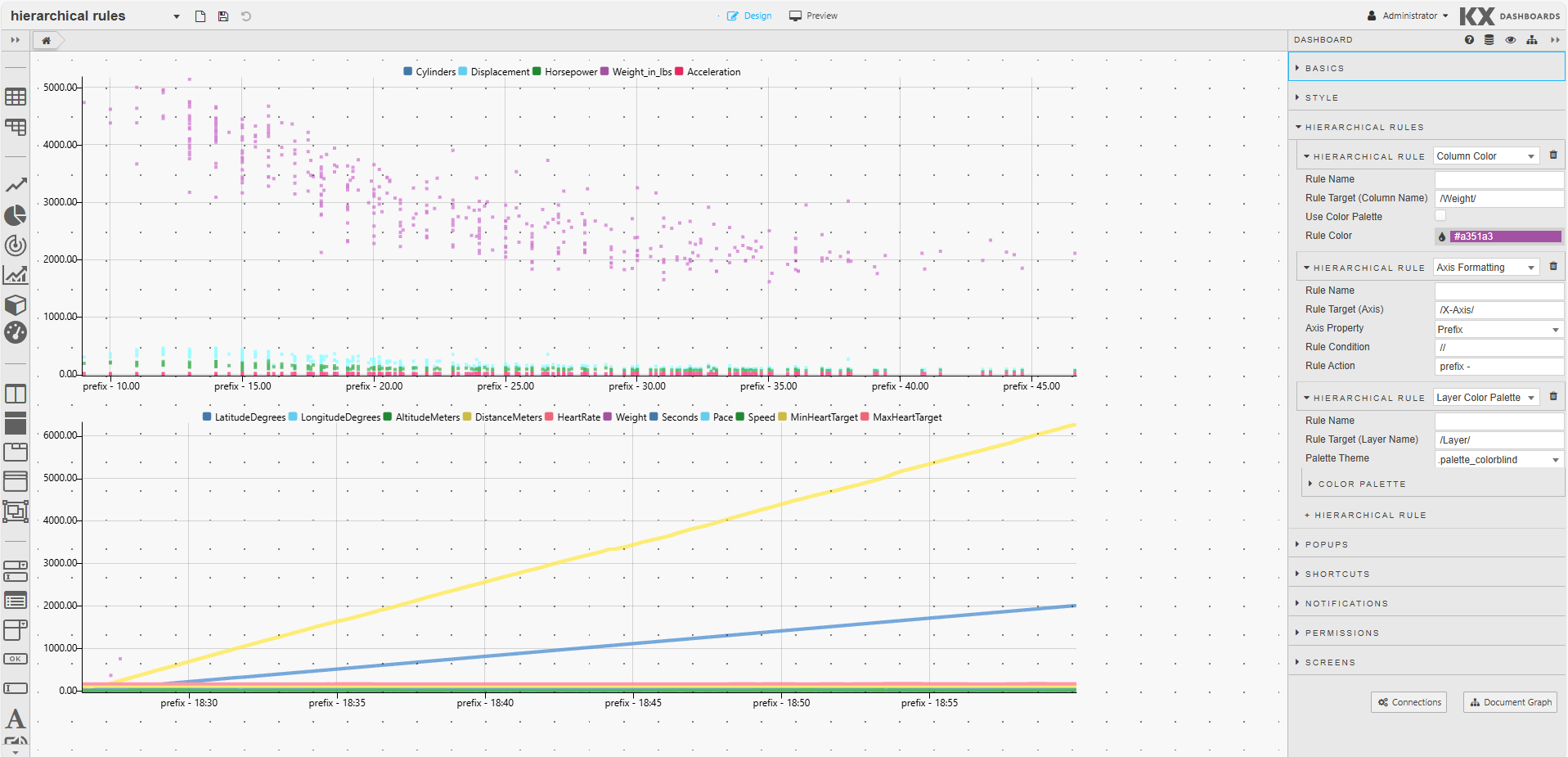
Task: Click the save dashboard icon
Action: click(x=223, y=16)
